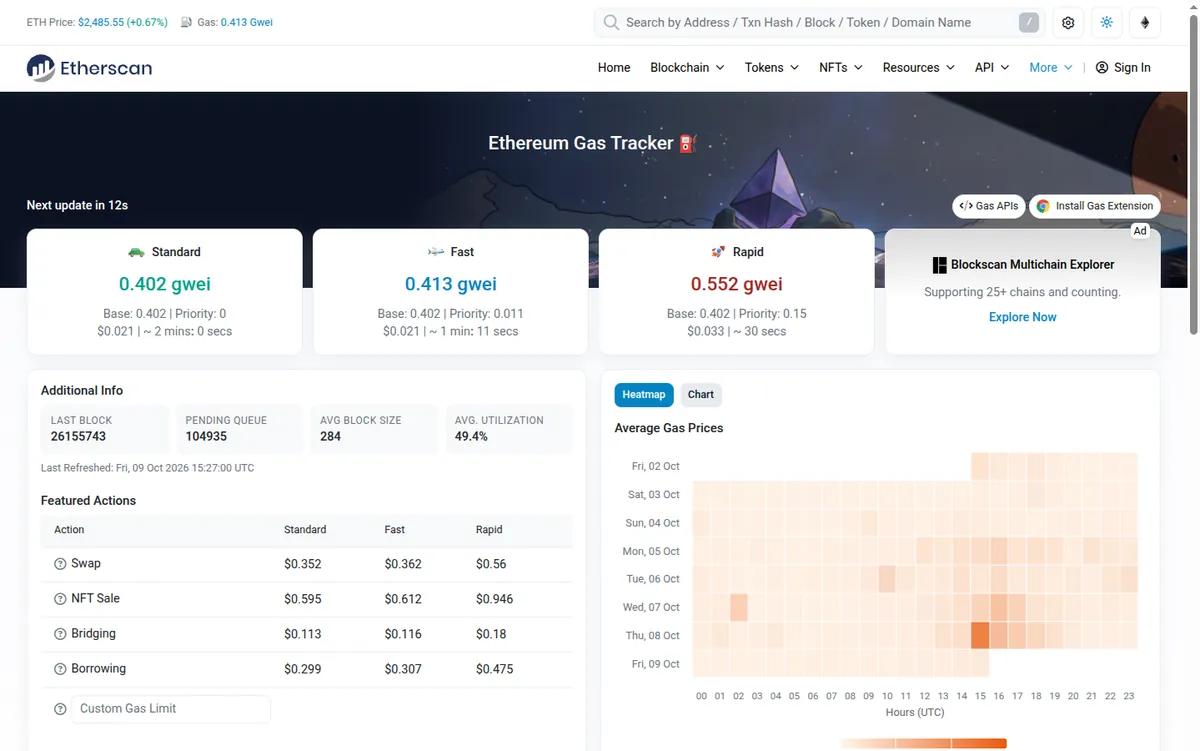Click the Standard car icon
The width and height of the screenshot is (1200, 751).
pyautogui.click(x=136, y=252)
